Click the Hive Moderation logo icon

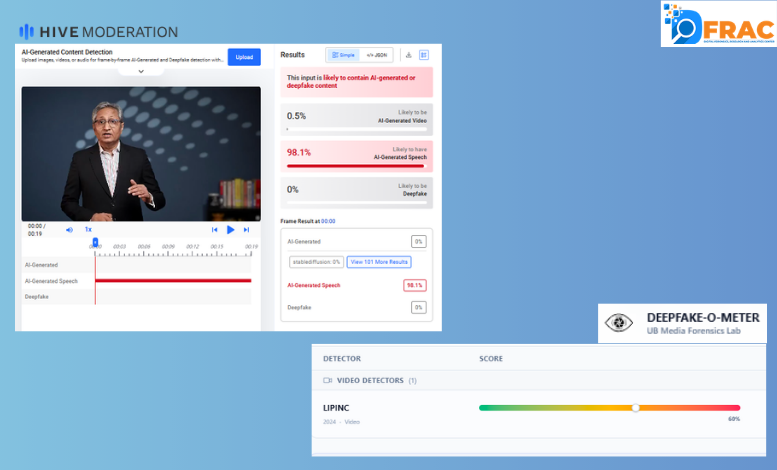click(26, 32)
